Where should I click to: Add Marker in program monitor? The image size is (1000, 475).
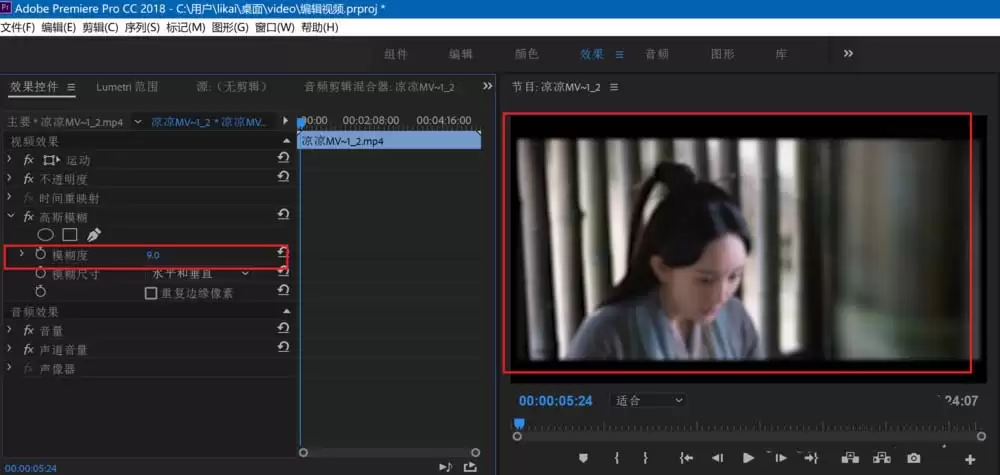pos(583,458)
